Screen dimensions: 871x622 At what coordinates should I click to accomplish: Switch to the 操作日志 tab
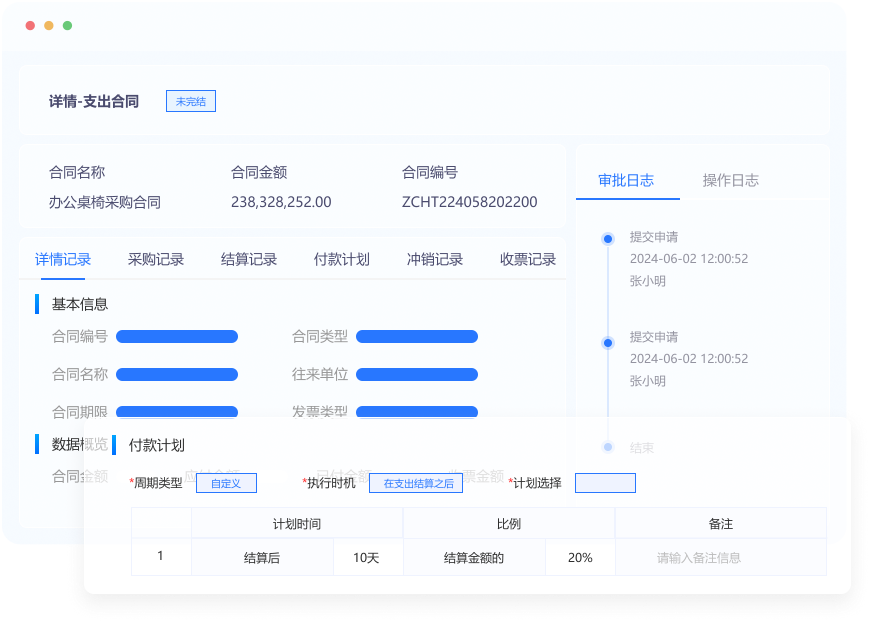(730, 180)
